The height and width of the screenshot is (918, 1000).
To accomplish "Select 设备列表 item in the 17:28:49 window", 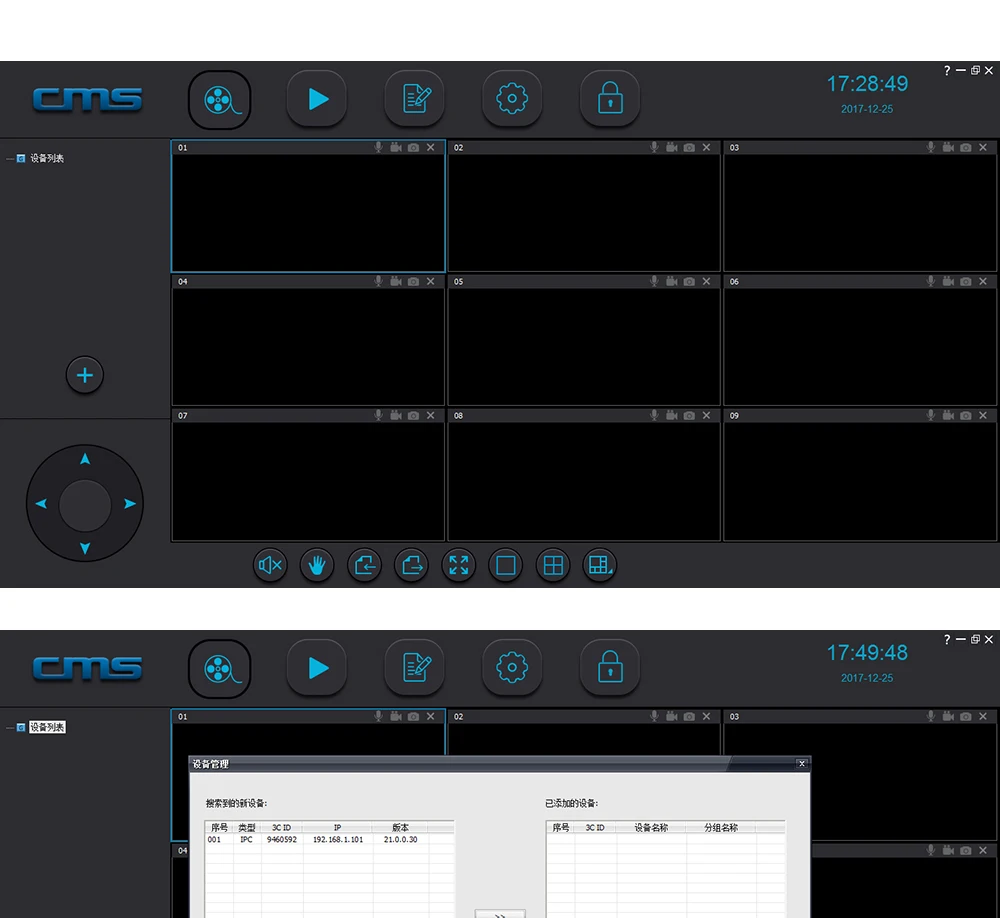I will (47, 158).
